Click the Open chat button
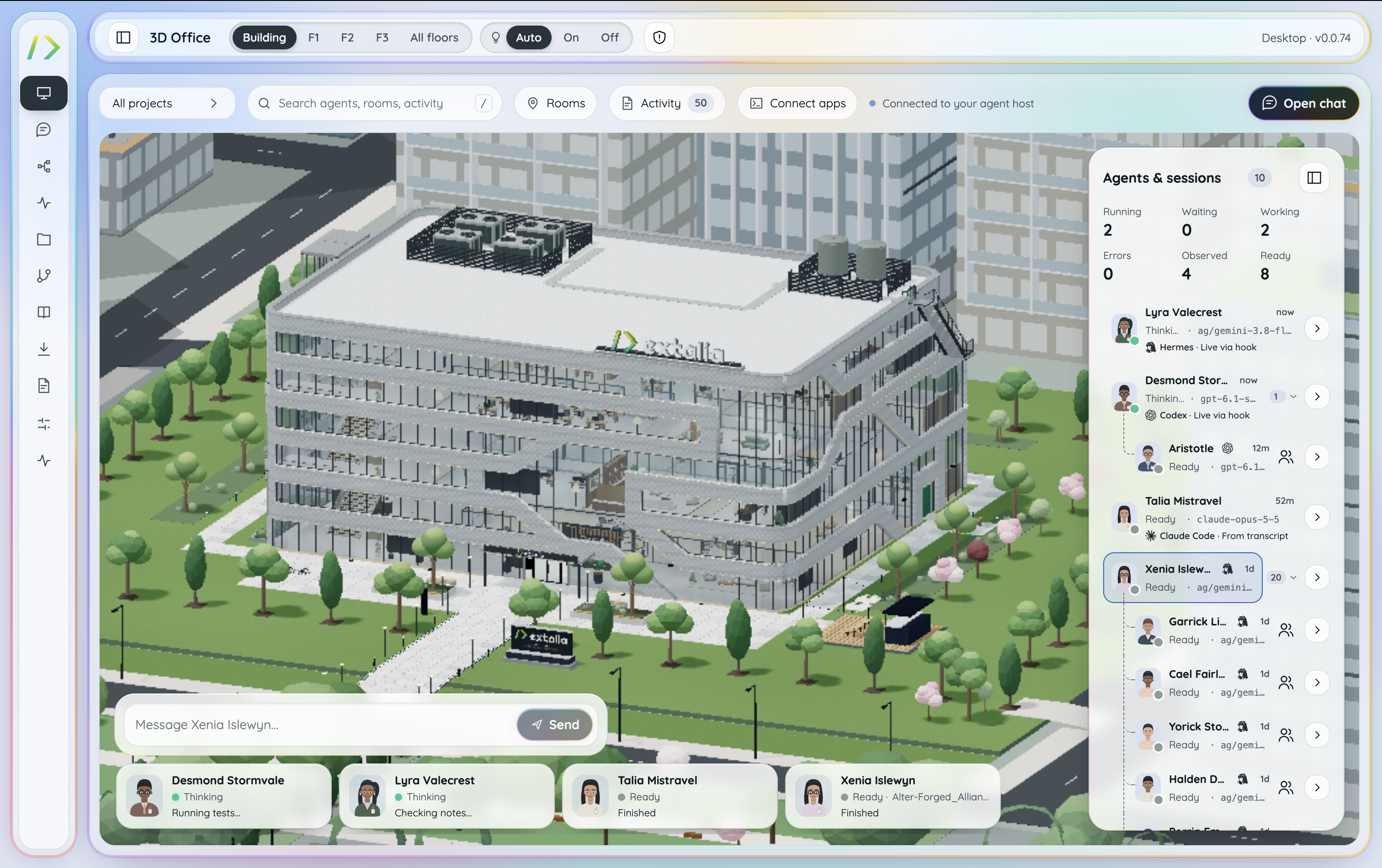 (x=1303, y=103)
